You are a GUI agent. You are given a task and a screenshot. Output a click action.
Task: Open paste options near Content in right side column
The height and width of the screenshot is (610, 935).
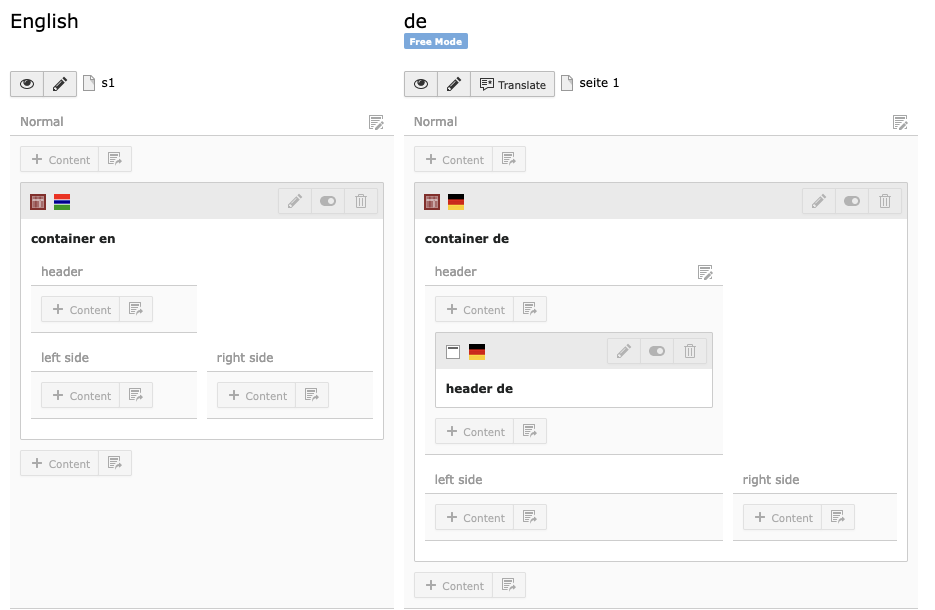[839, 517]
